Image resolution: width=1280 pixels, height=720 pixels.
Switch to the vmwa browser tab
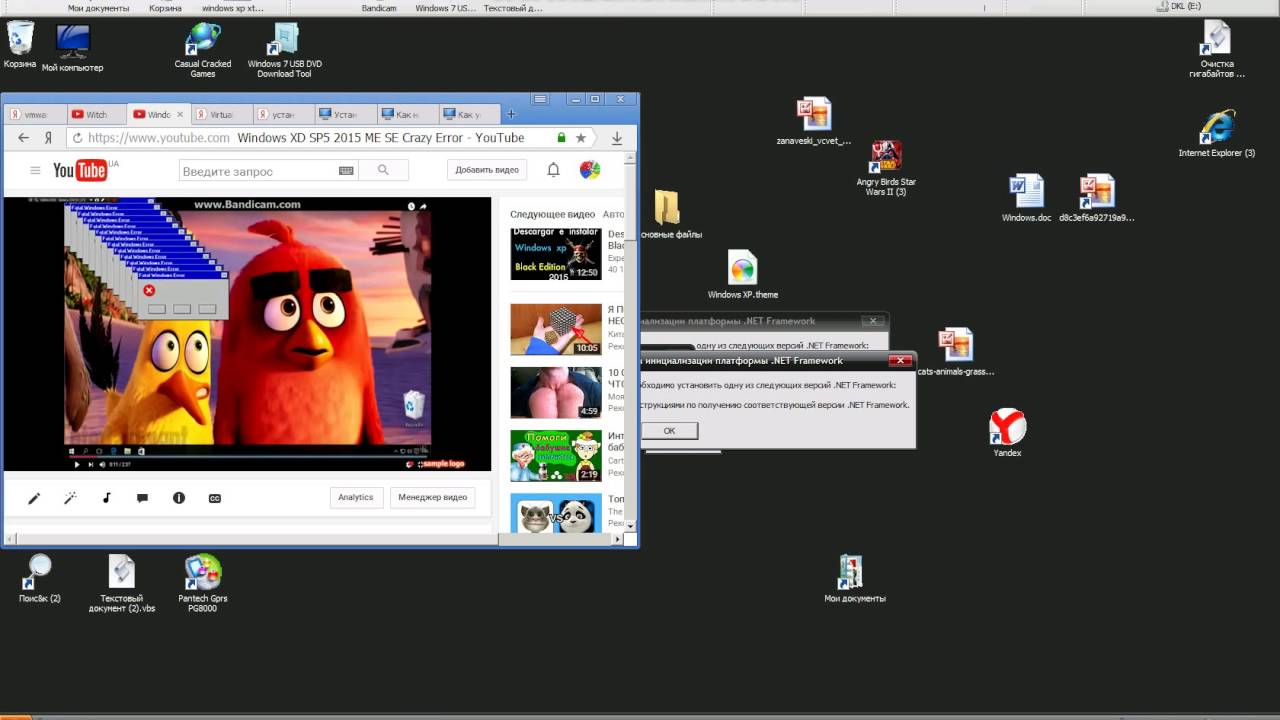click(34, 115)
